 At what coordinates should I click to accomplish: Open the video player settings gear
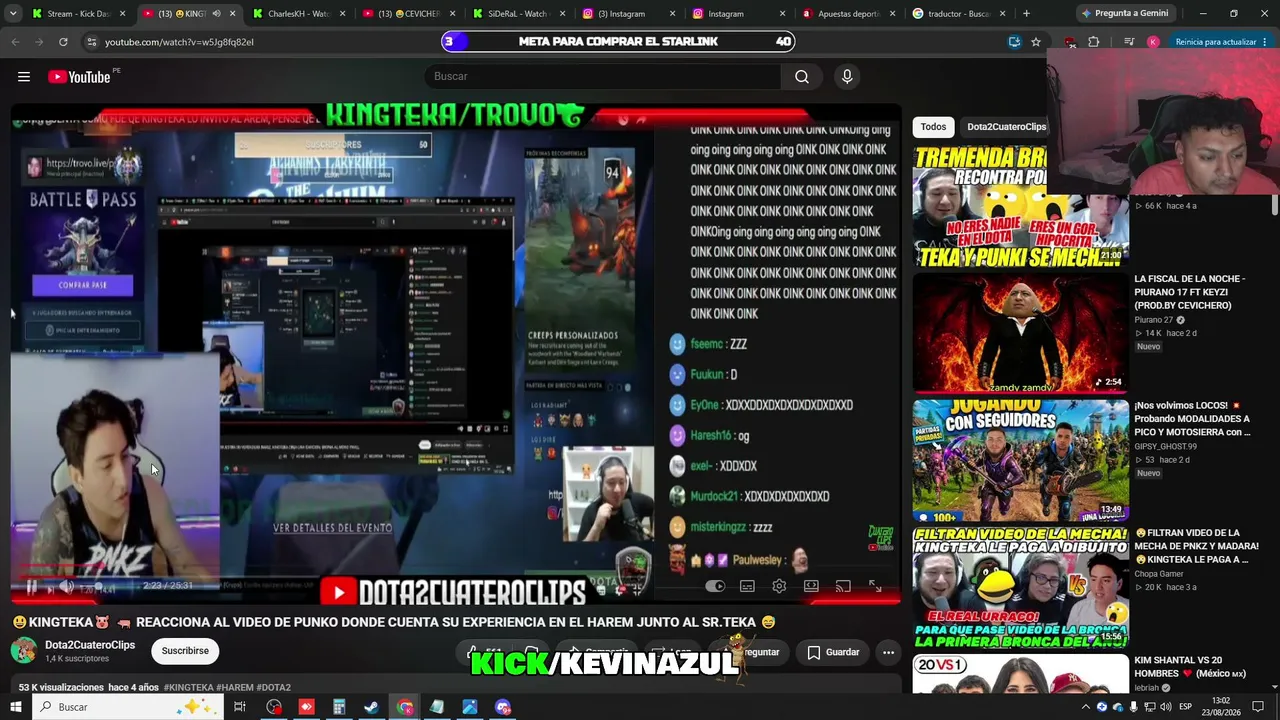[x=779, y=587]
